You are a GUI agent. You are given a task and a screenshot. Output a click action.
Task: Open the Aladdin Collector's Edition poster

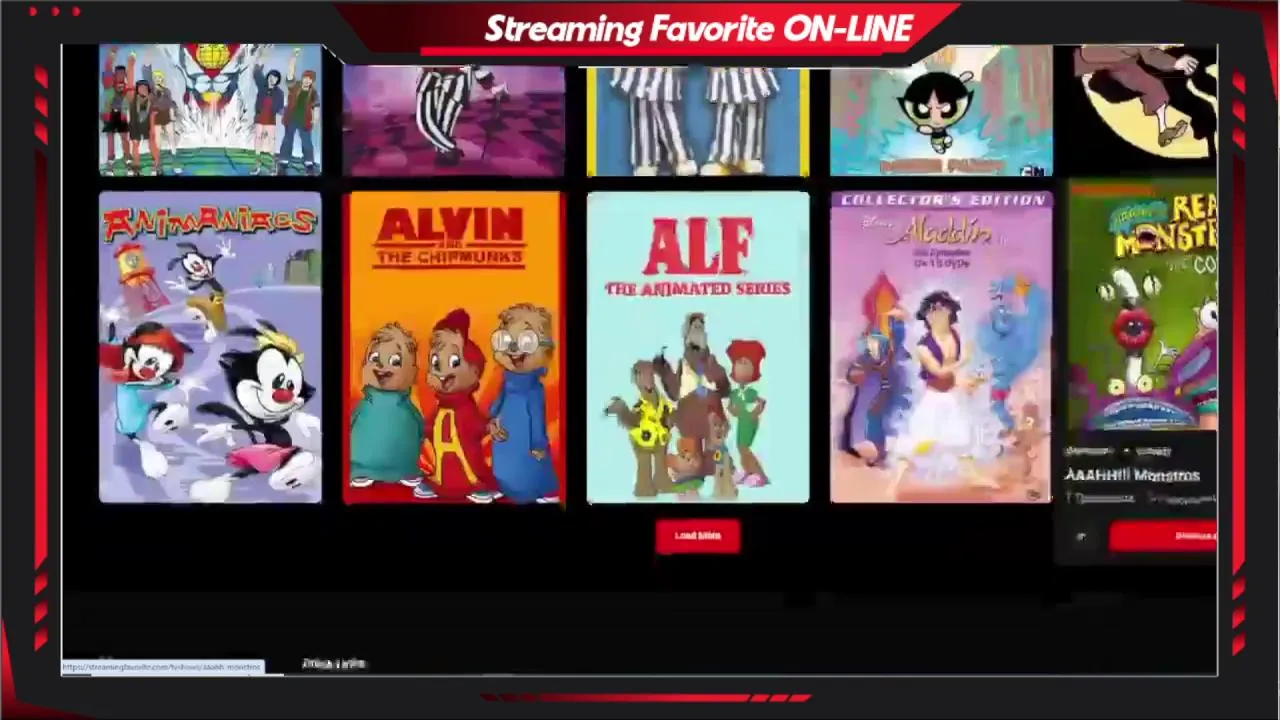point(941,347)
